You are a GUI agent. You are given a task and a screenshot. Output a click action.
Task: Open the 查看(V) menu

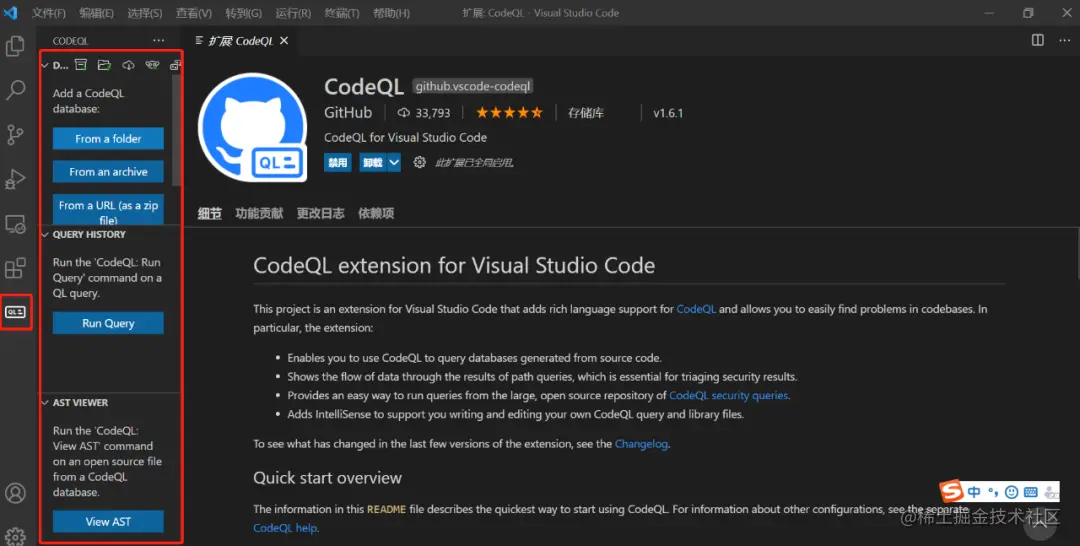[x=194, y=13]
